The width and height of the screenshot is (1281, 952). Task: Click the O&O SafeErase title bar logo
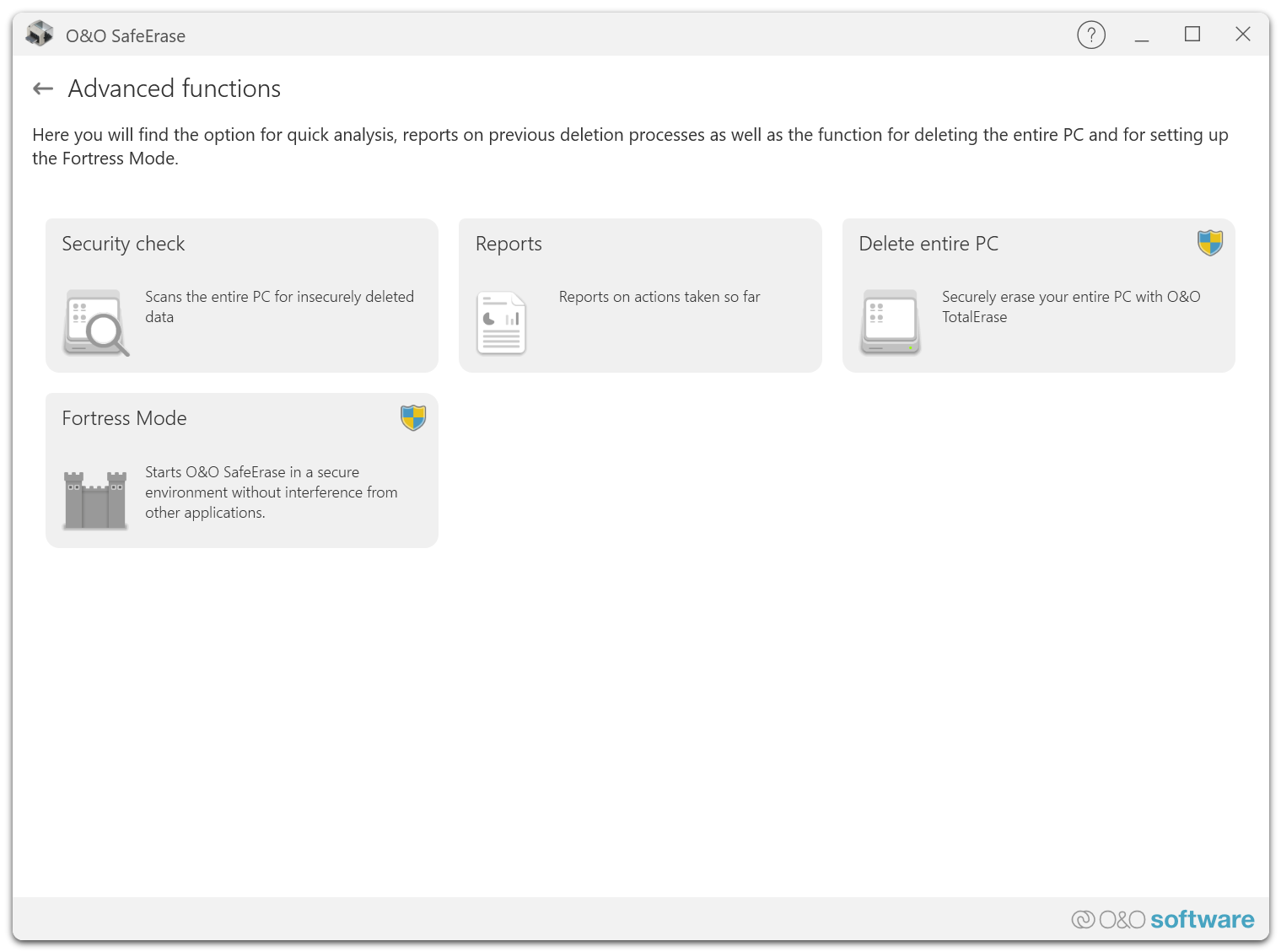pos(40,35)
